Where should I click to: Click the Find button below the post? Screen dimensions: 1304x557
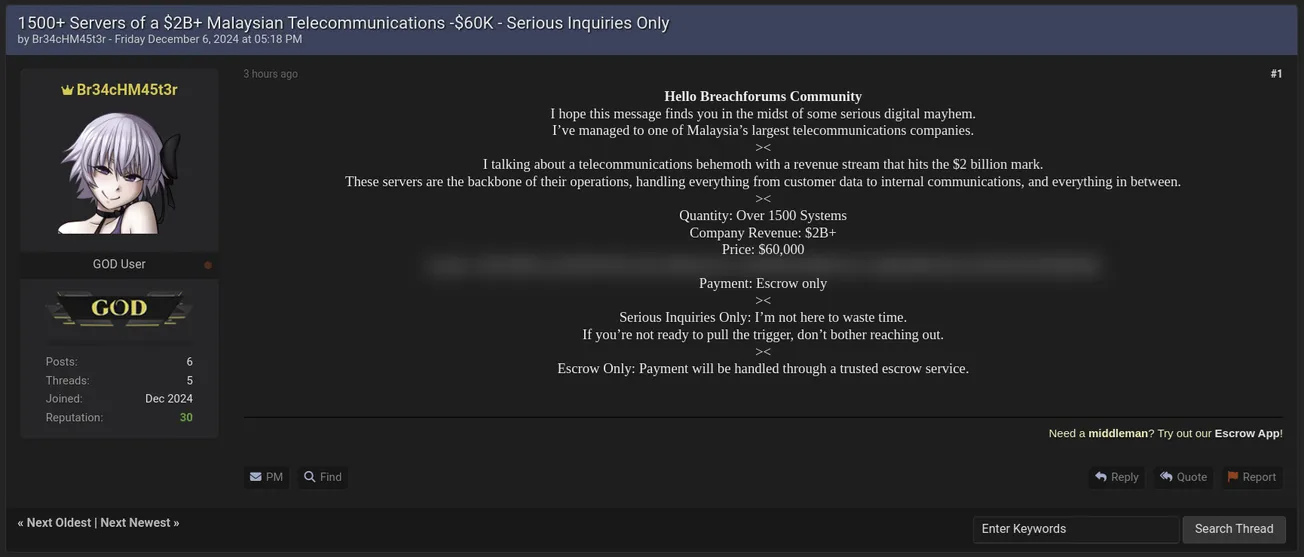[323, 477]
